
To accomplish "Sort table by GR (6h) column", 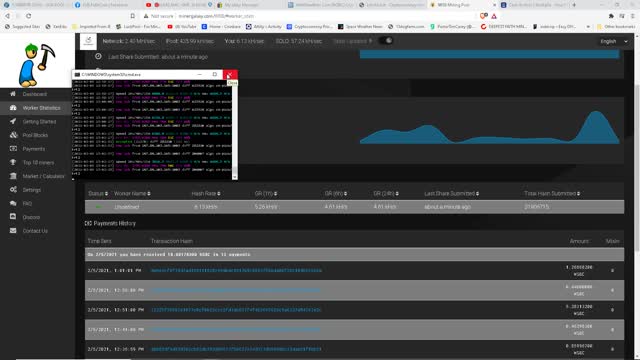I will [x=346, y=193].
